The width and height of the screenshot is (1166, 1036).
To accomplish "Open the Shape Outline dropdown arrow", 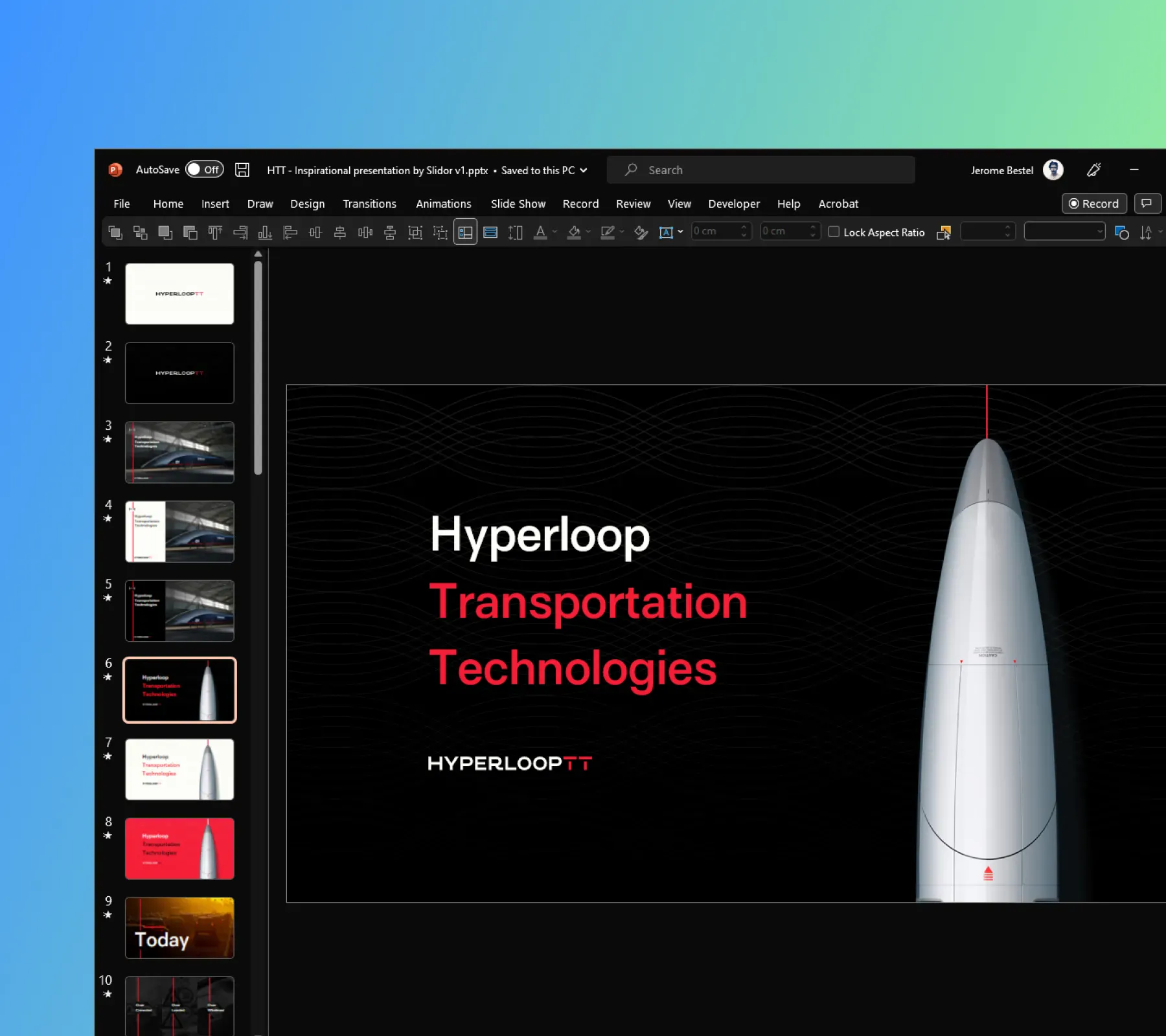I will pos(622,232).
